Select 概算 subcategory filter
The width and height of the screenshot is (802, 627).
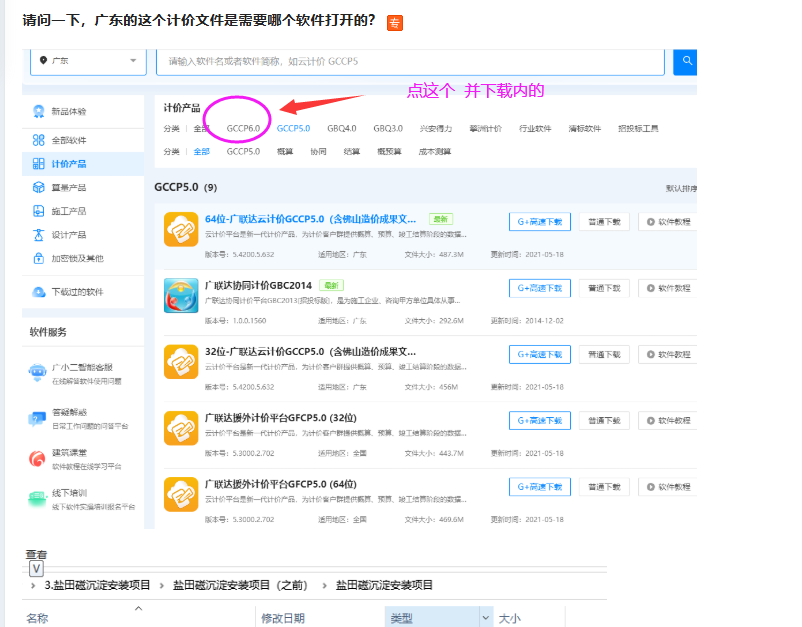(x=285, y=151)
